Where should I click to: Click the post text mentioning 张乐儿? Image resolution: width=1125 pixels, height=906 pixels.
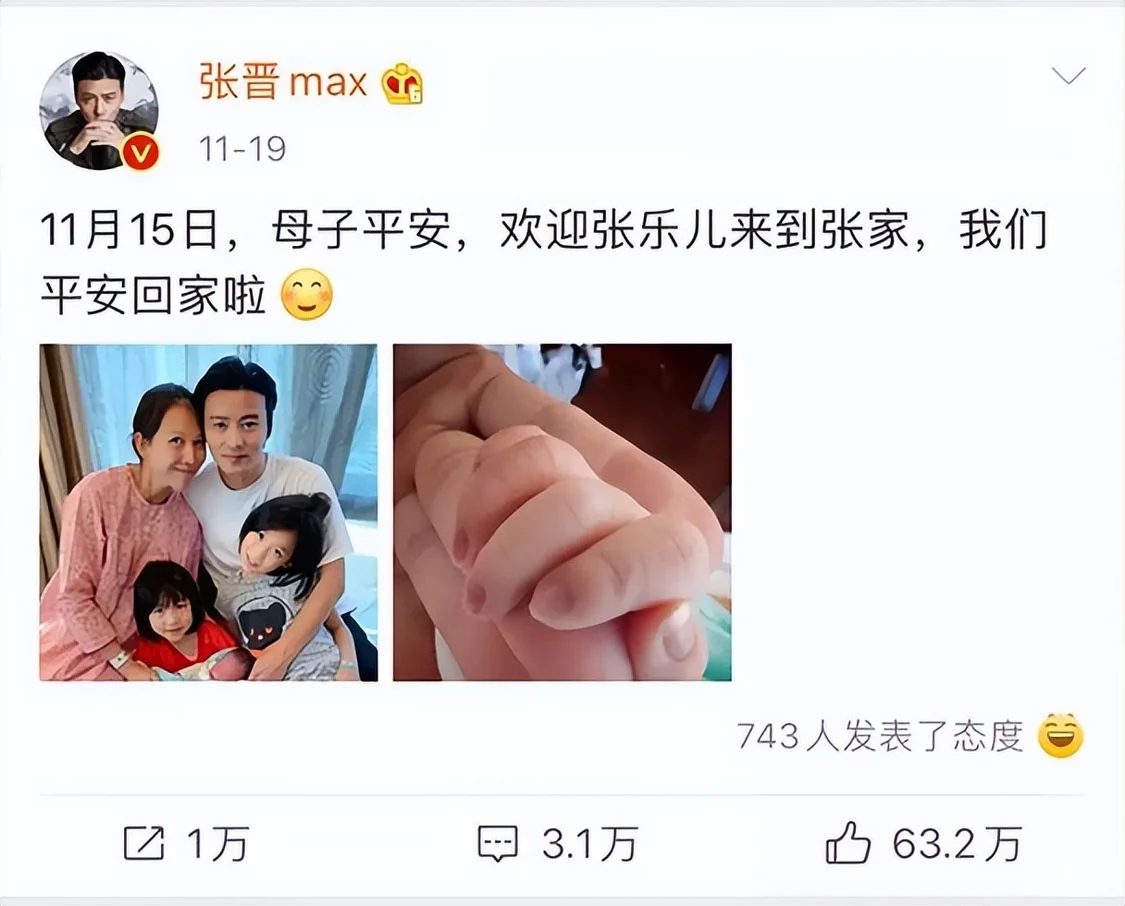coord(543,231)
